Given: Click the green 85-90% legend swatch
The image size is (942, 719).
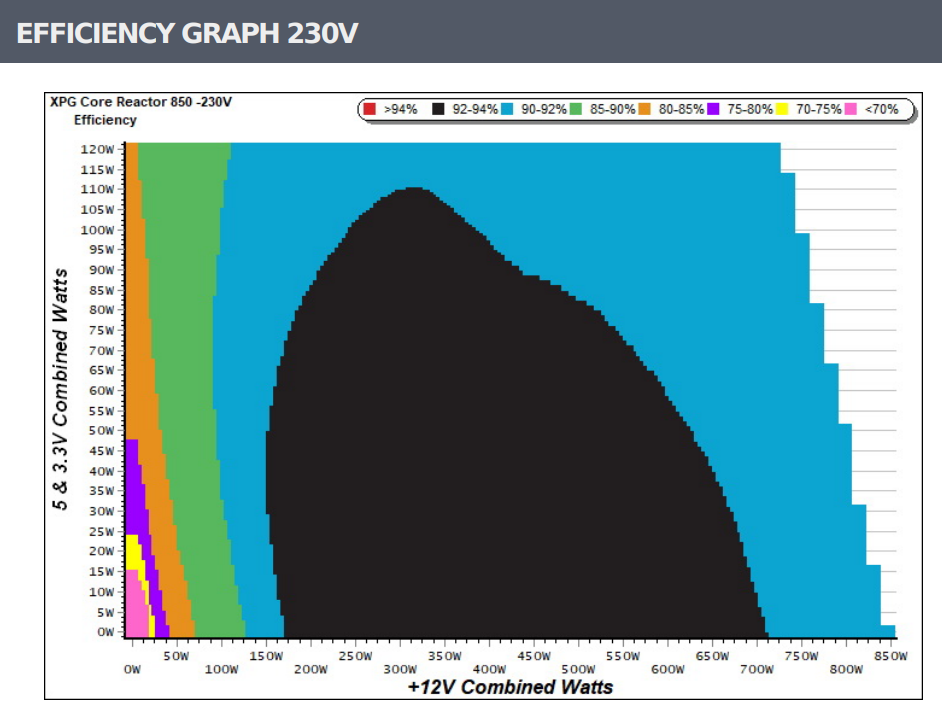Looking at the screenshot, I should [576, 109].
